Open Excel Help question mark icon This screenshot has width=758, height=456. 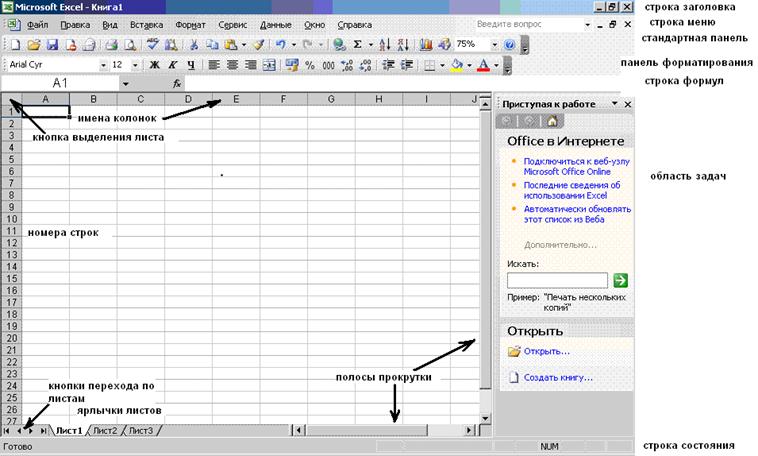point(510,44)
